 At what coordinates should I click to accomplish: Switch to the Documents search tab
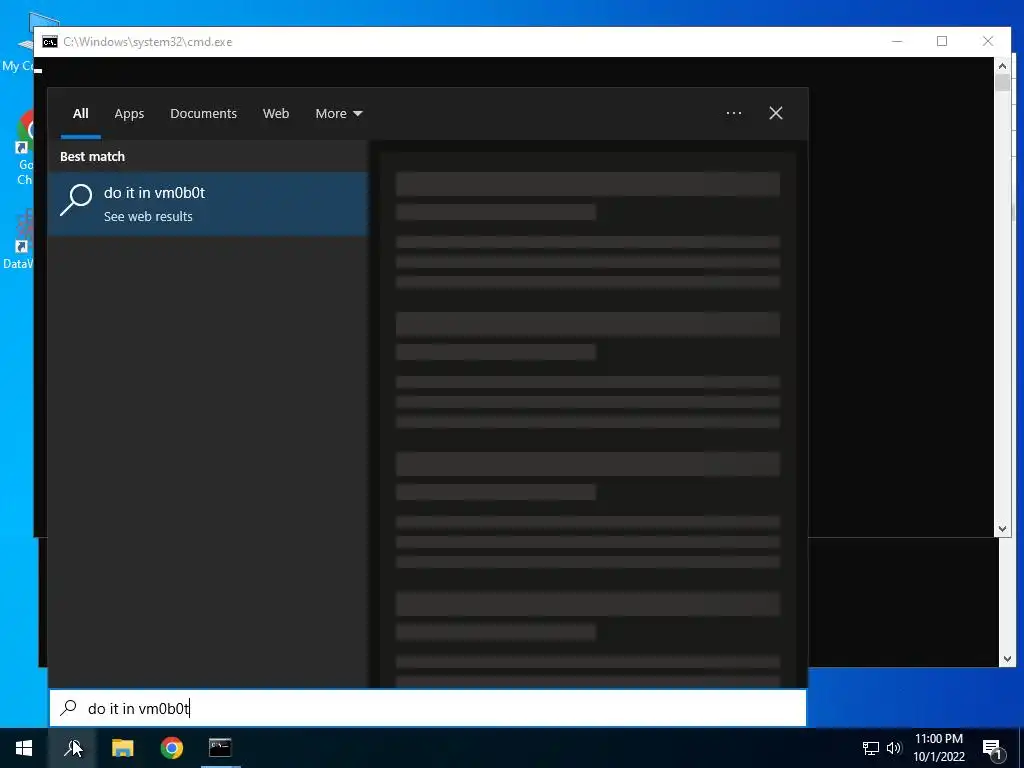tap(203, 114)
